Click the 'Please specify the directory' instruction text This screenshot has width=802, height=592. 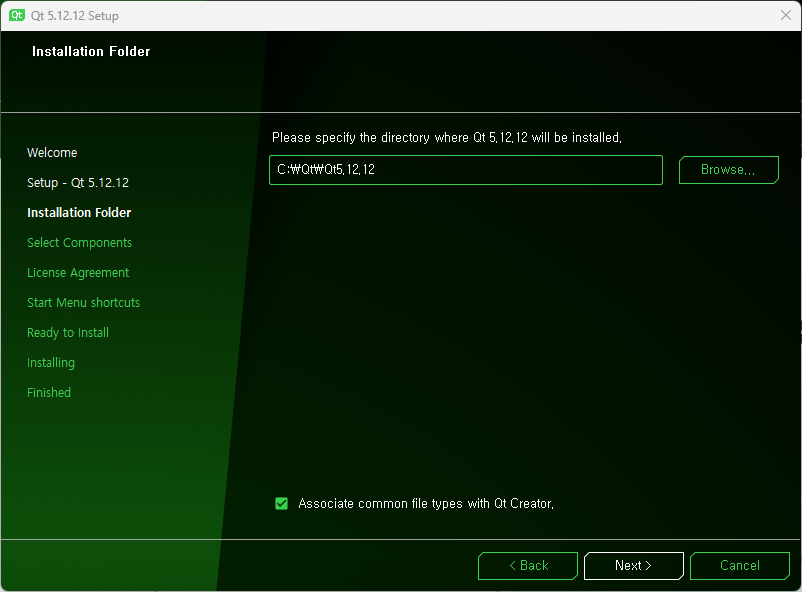(x=447, y=138)
